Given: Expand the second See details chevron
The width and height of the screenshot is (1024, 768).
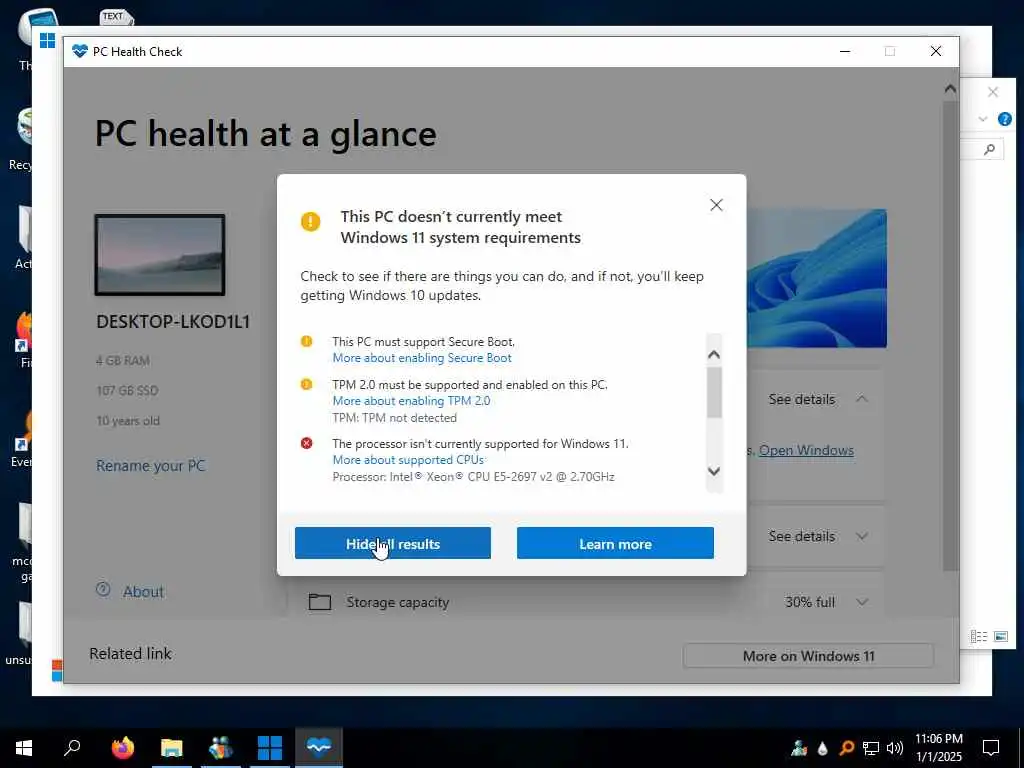Looking at the screenshot, I should pos(862,536).
